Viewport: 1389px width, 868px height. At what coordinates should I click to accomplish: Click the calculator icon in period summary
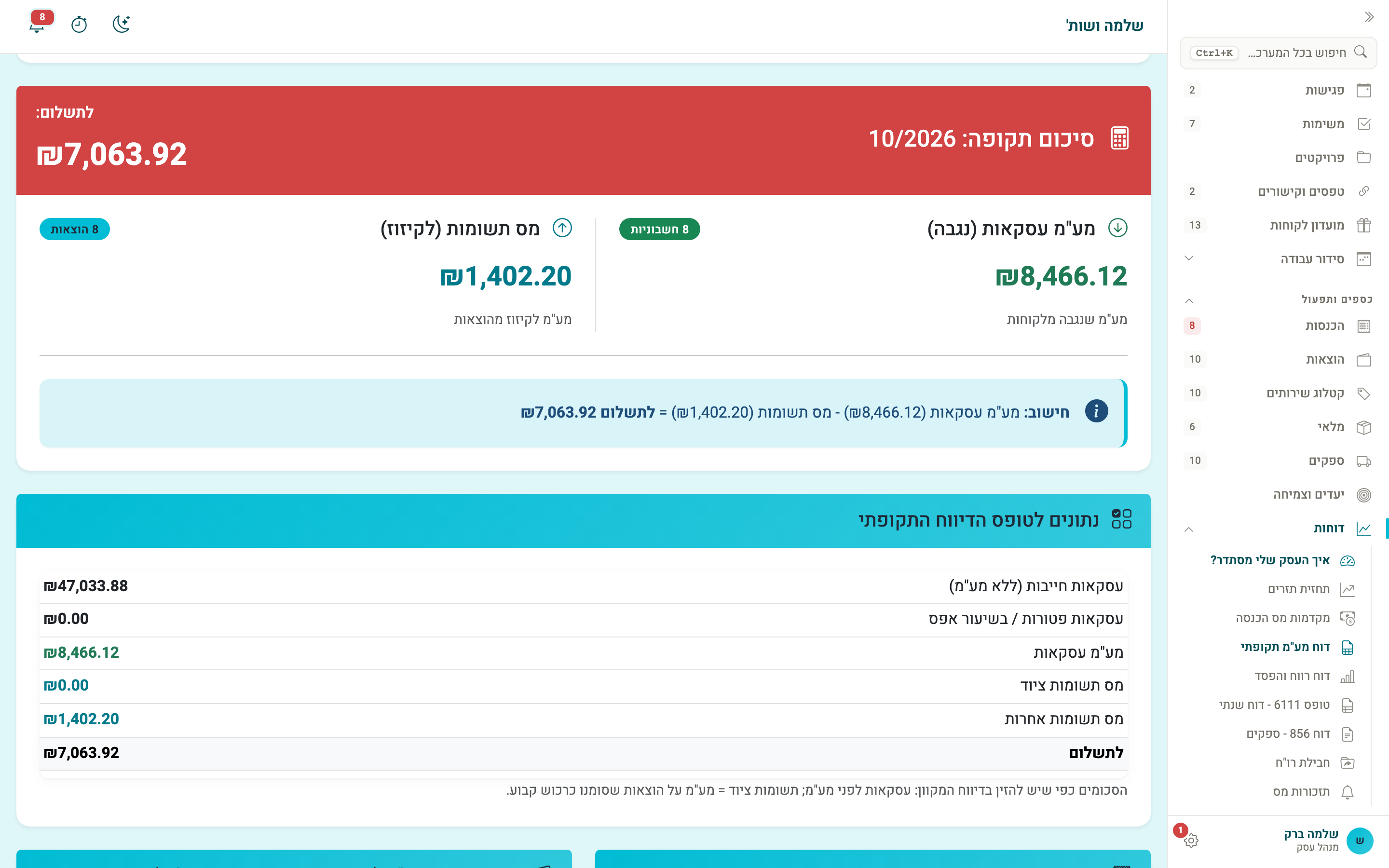tap(1119, 138)
